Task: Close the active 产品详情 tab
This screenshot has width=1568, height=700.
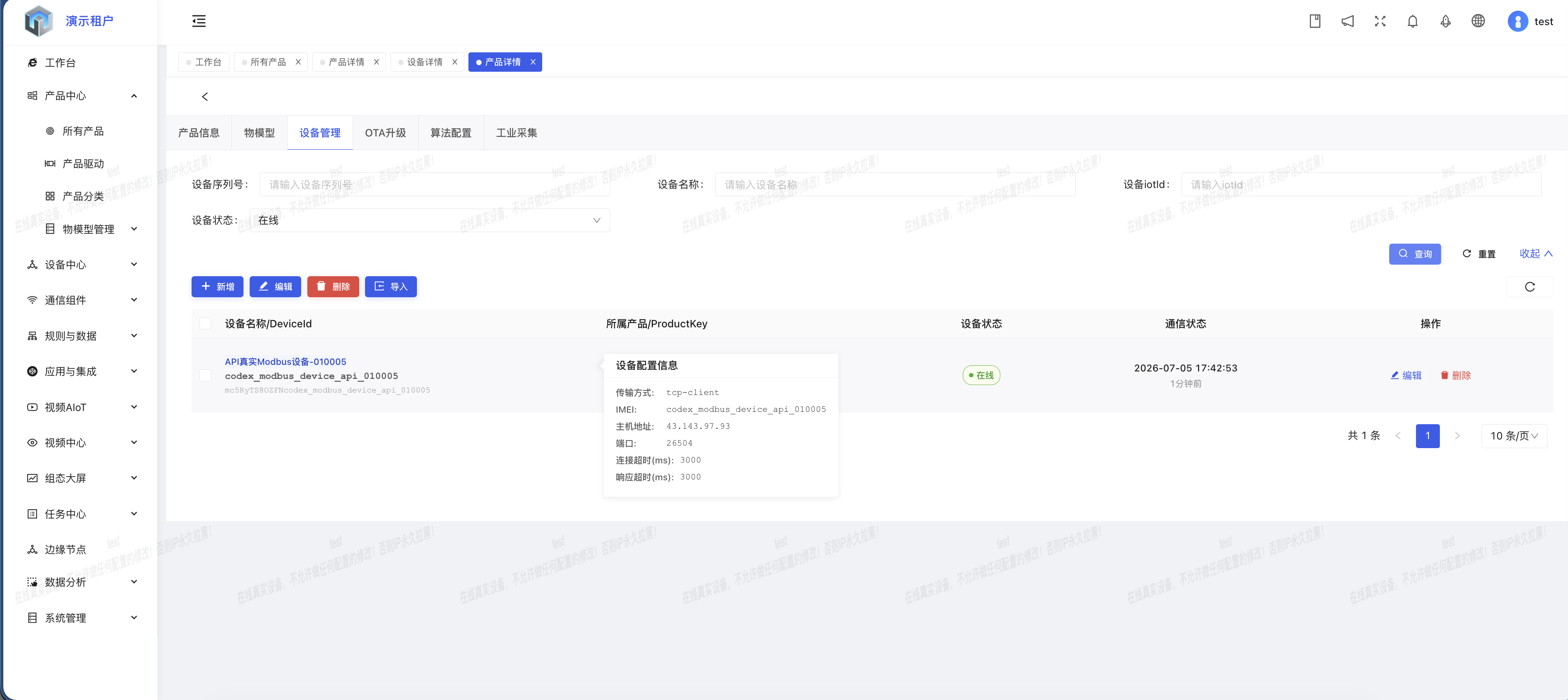Action: (x=533, y=62)
